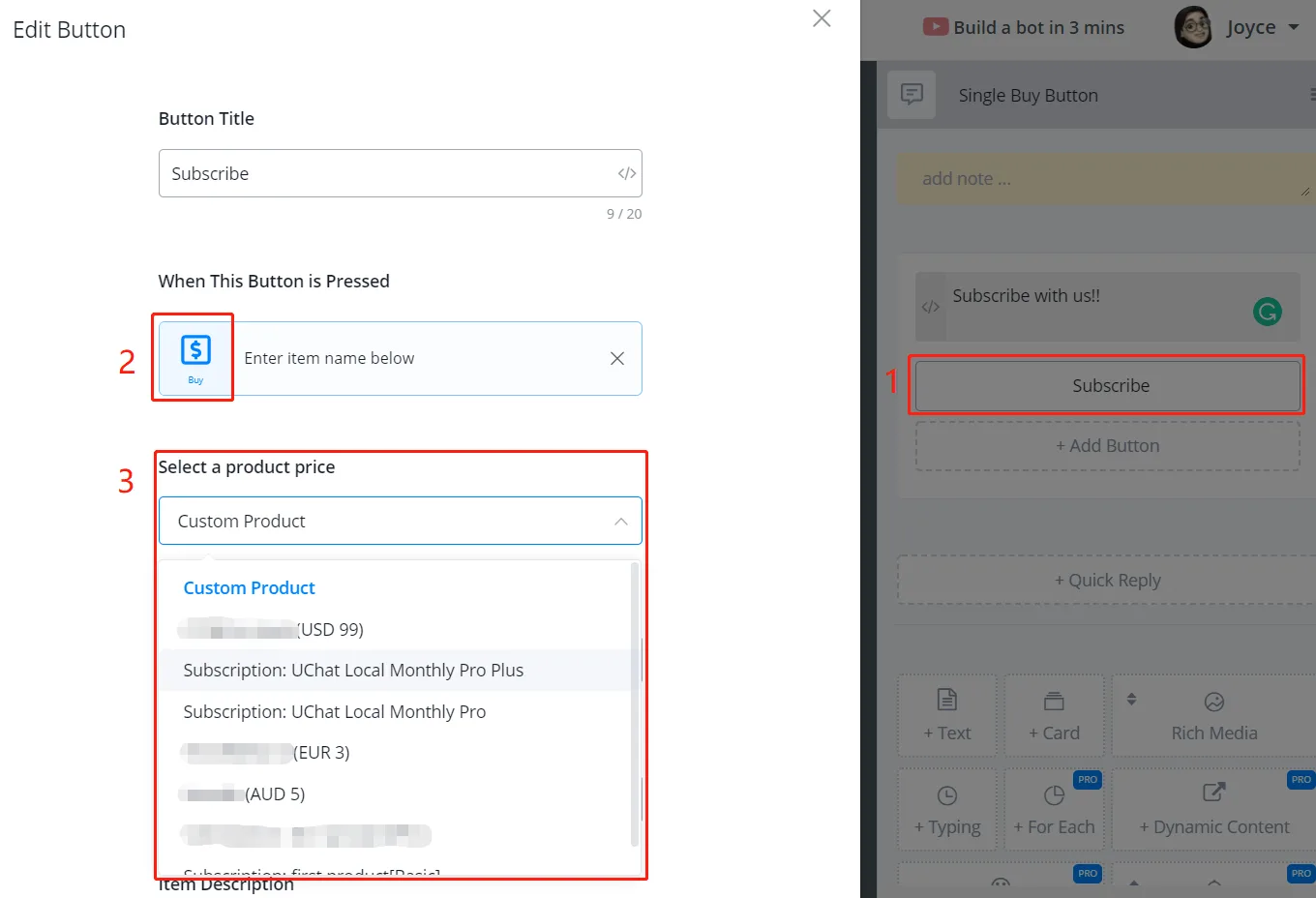Click the pie clock icon above + For Each
Screen dimensions: 1316x898
(1054, 795)
